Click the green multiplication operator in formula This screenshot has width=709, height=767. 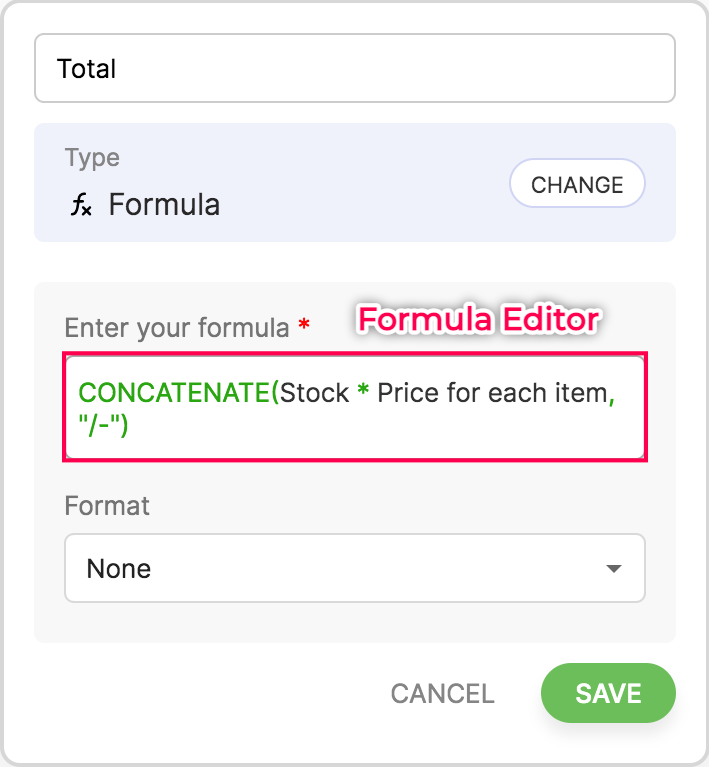pyautogui.click(x=363, y=393)
